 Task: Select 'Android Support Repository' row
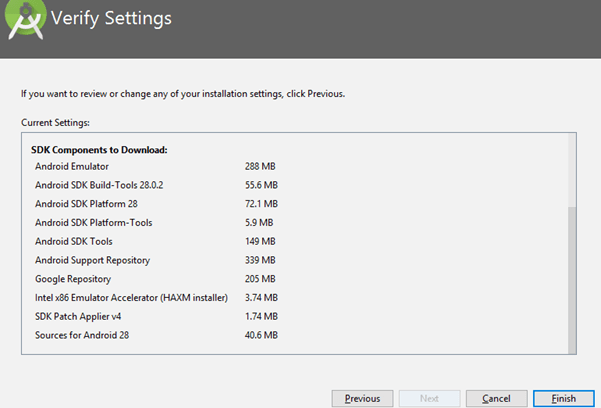(x=92, y=260)
